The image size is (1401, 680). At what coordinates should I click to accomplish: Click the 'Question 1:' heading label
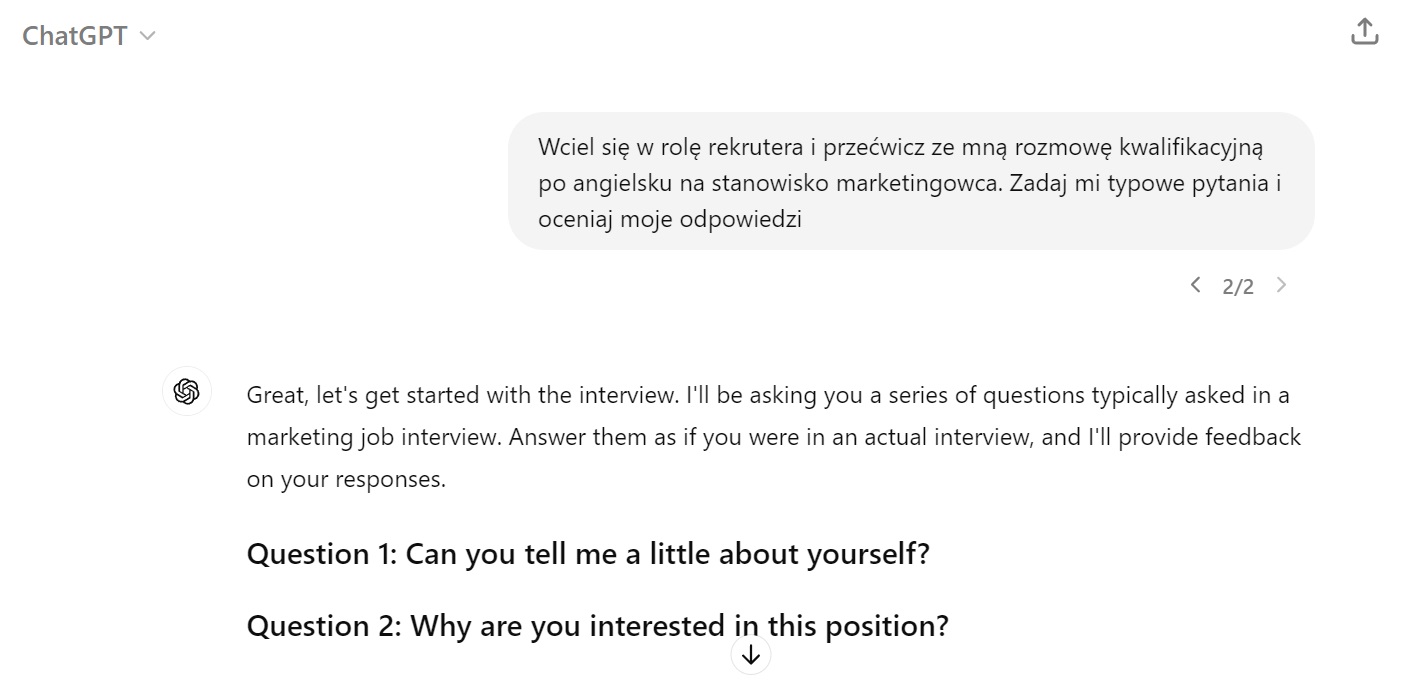pos(322,553)
